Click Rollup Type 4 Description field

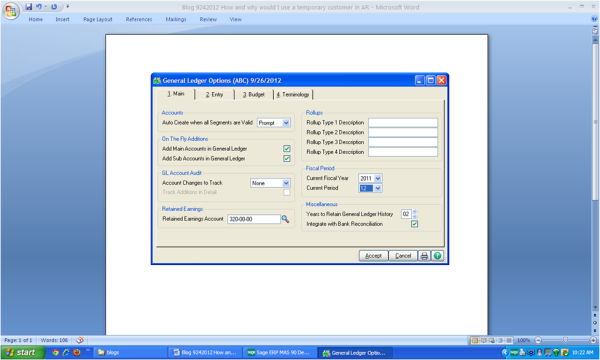click(x=403, y=152)
